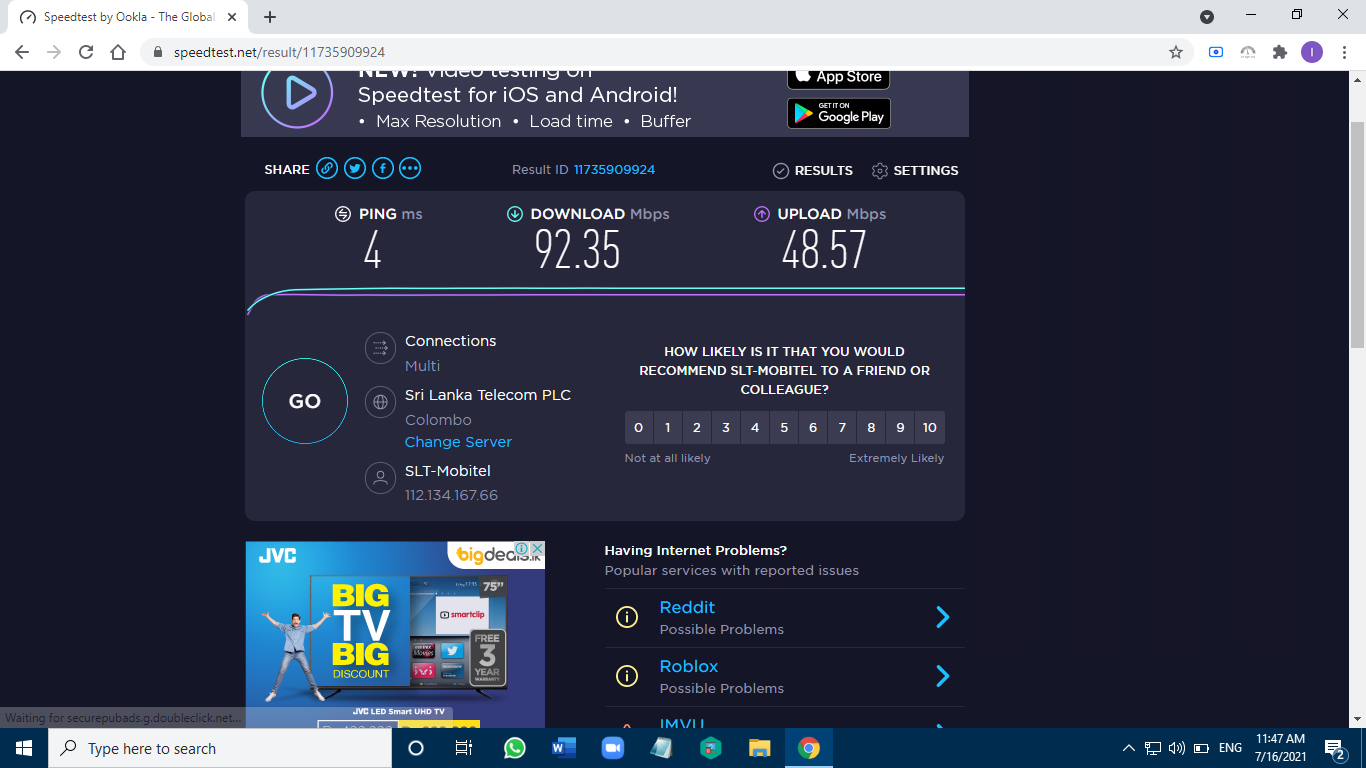
Task: Click the address bar URL field
Action: pos(666,52)
